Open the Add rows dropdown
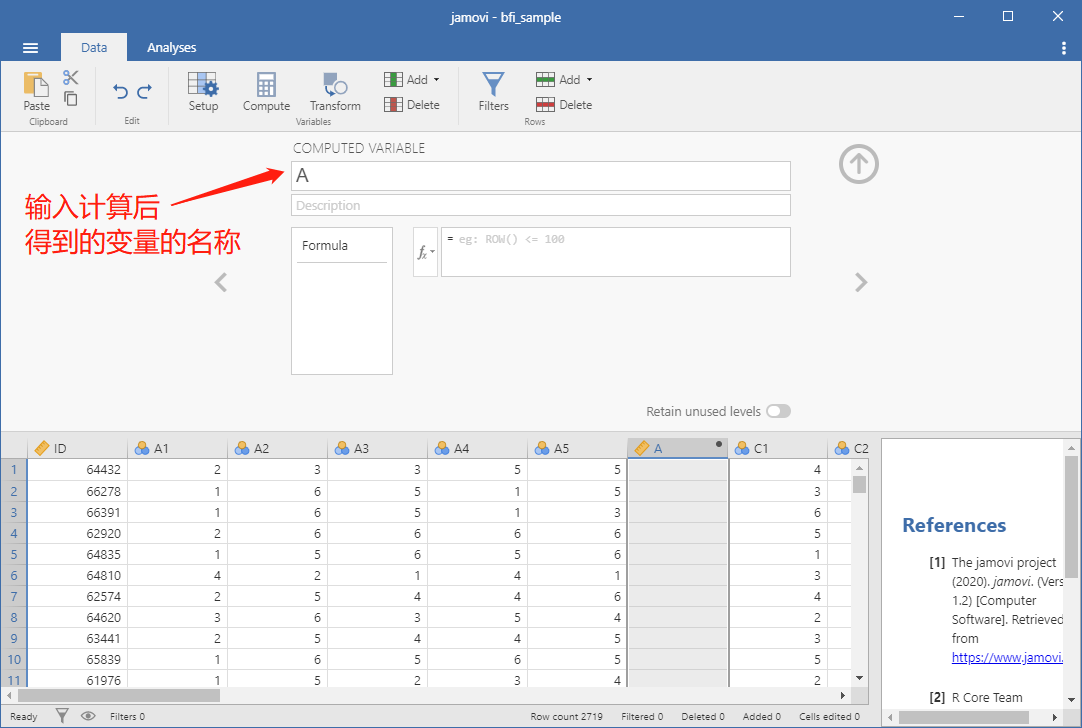 564,79
